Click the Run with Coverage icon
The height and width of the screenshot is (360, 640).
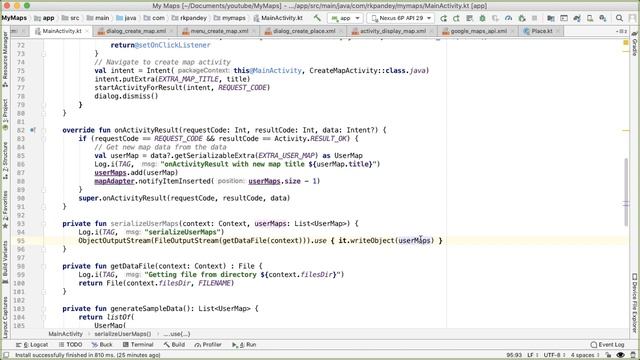pos(495,18)
